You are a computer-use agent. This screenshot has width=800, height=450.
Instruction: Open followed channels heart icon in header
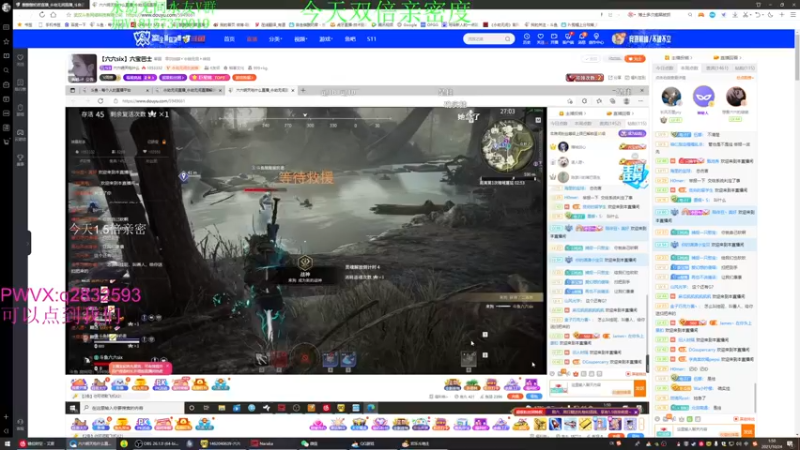[x=540, y=38]
